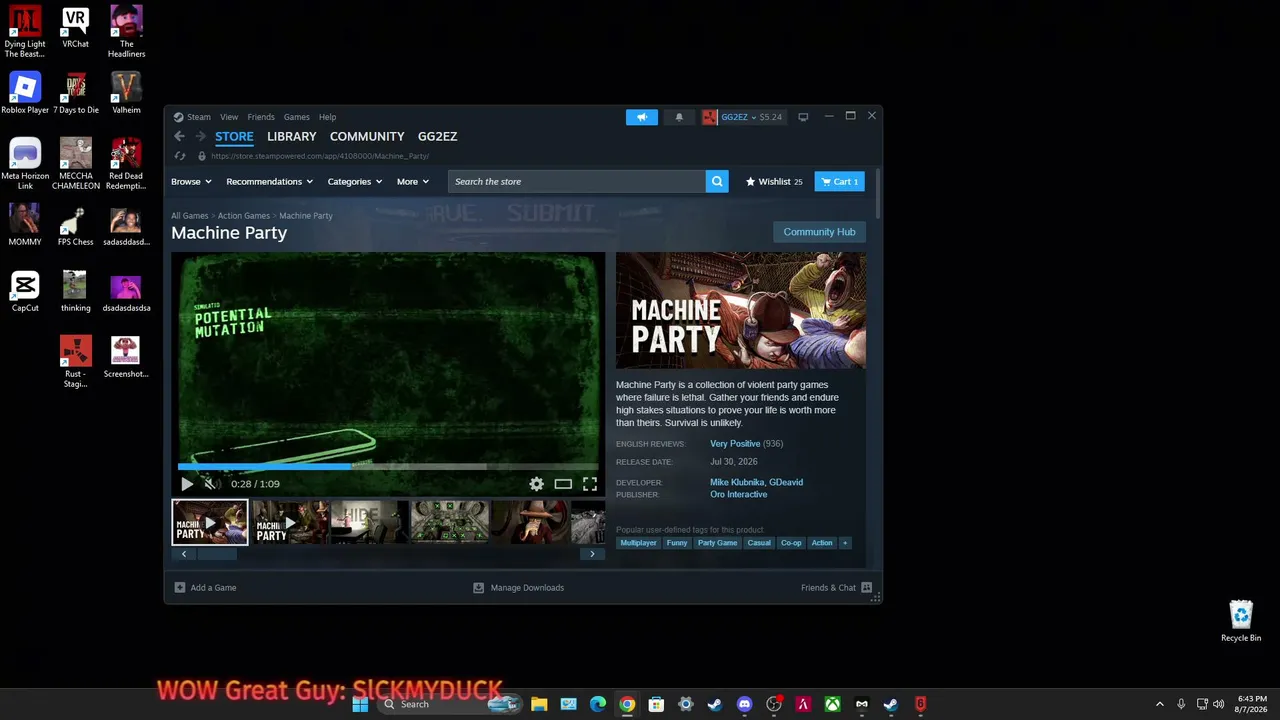The width and height of the screenshot is (1280, 720).
Task: Expand the Categories dropdown
Action: pyautogui.click(x=355, y=181)
